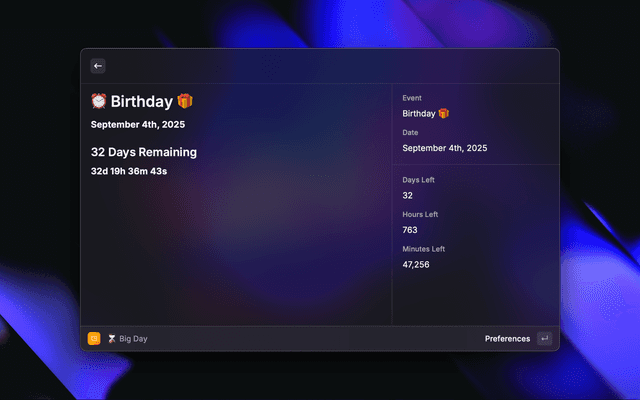Click the gift emoji in the Event field

point(444,114)
